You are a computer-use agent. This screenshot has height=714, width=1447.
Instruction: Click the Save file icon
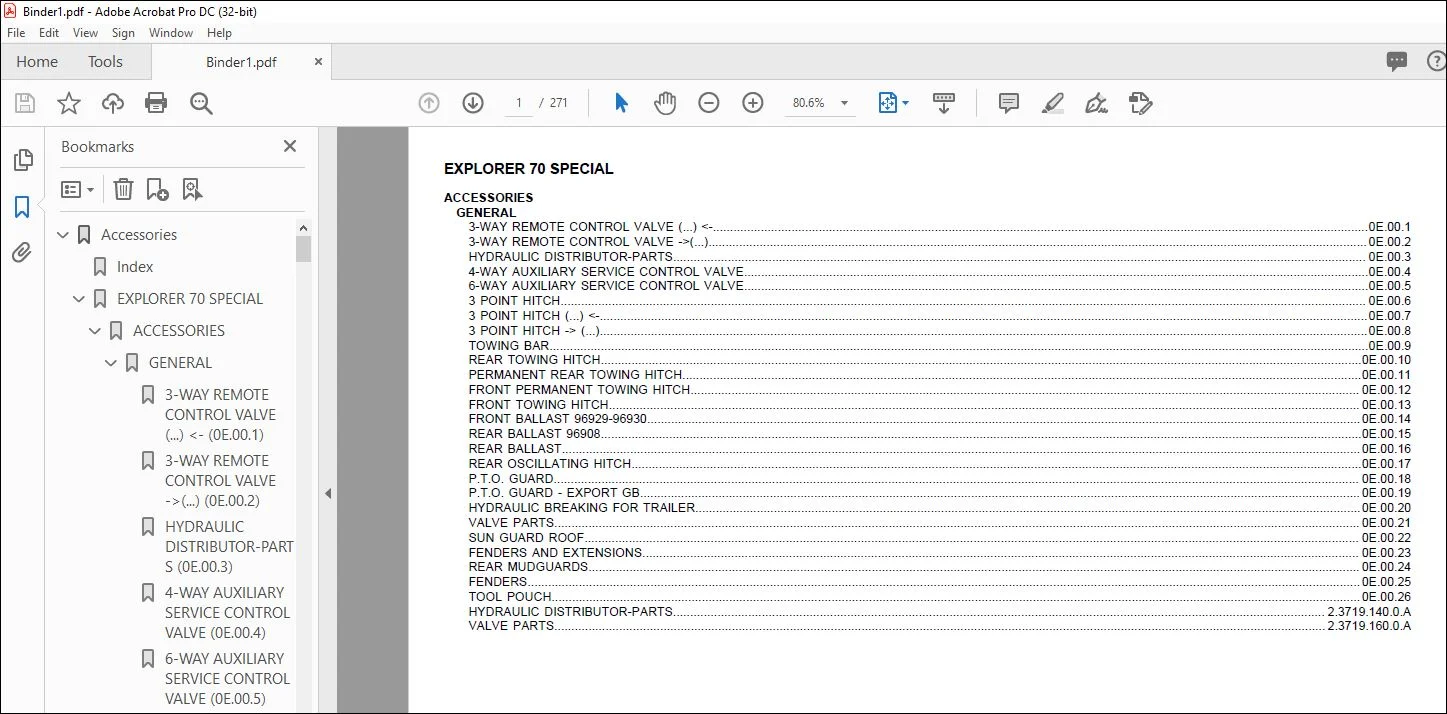[x=25, y=103]
